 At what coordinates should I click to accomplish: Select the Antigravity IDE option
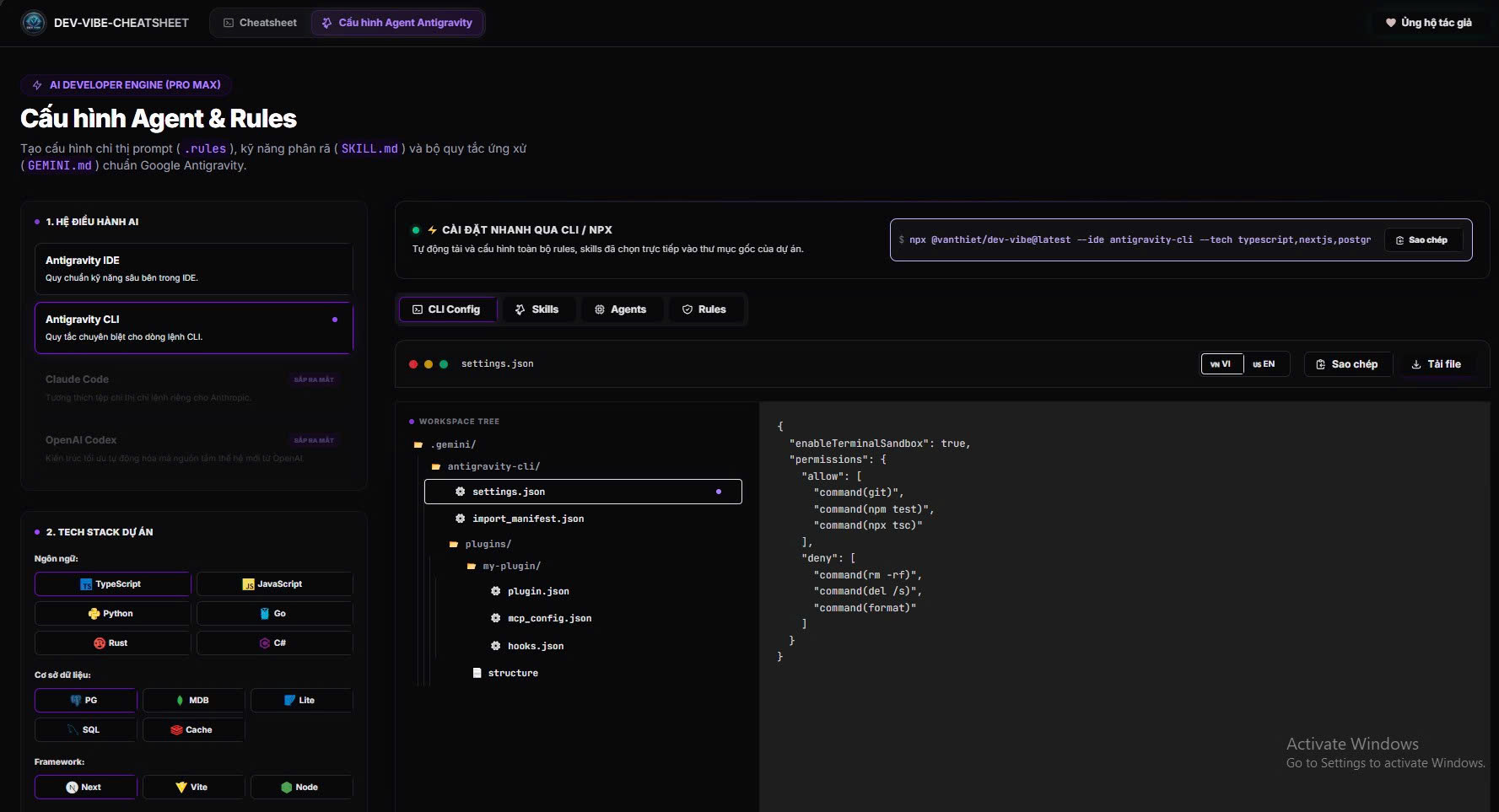coord(193,269)
